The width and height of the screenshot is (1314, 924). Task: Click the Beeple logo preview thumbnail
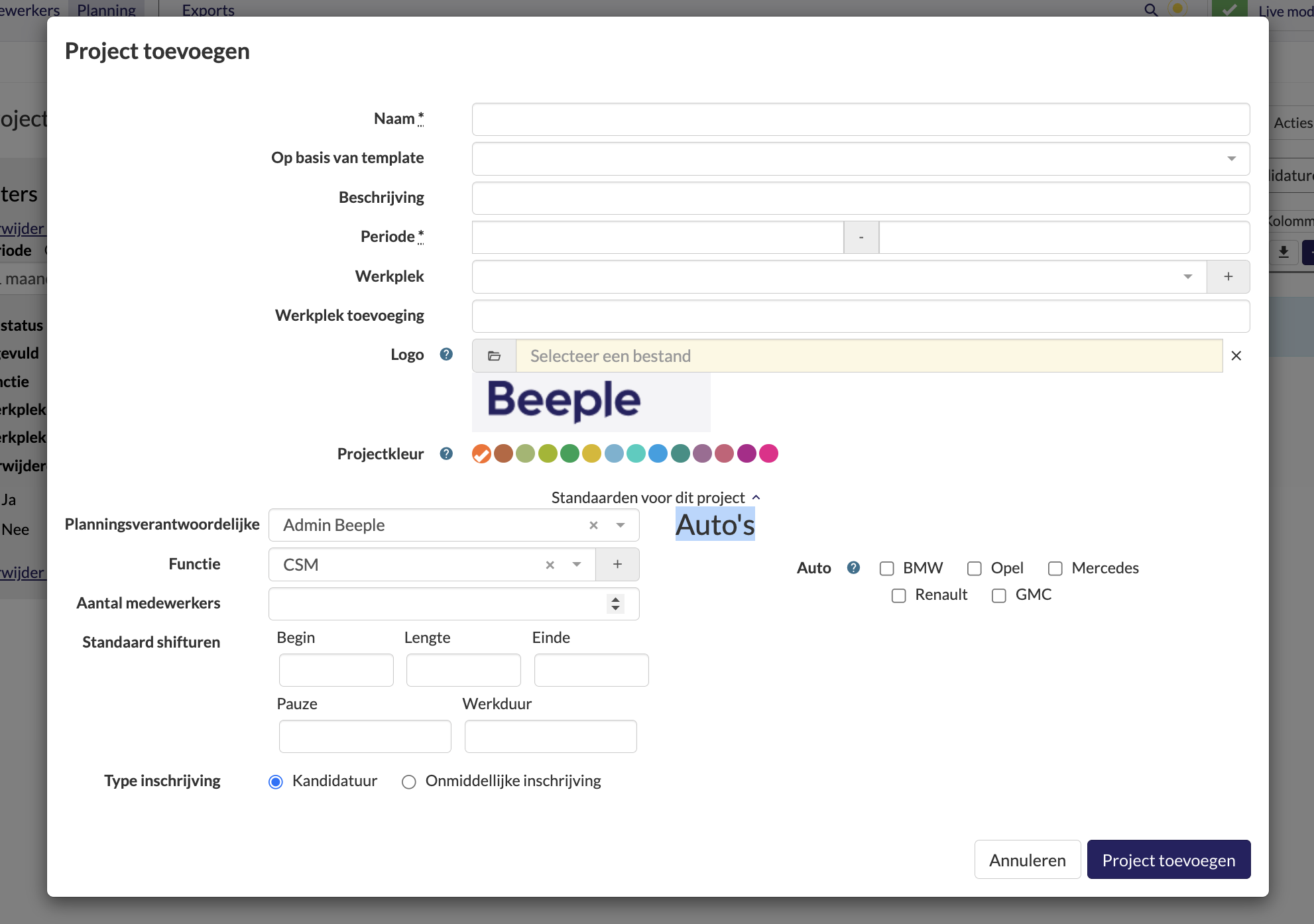(591, 402)
